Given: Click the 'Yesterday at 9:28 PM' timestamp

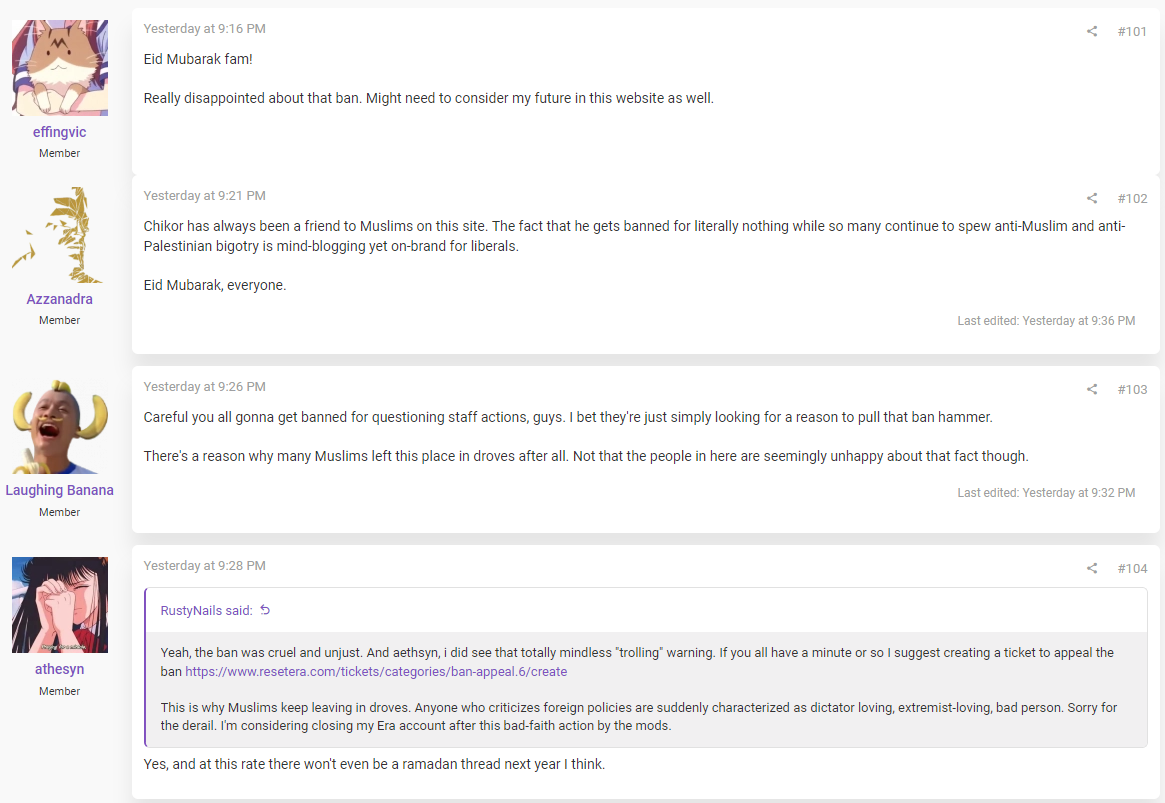Looking at the screenshot, I should (204, 565).
